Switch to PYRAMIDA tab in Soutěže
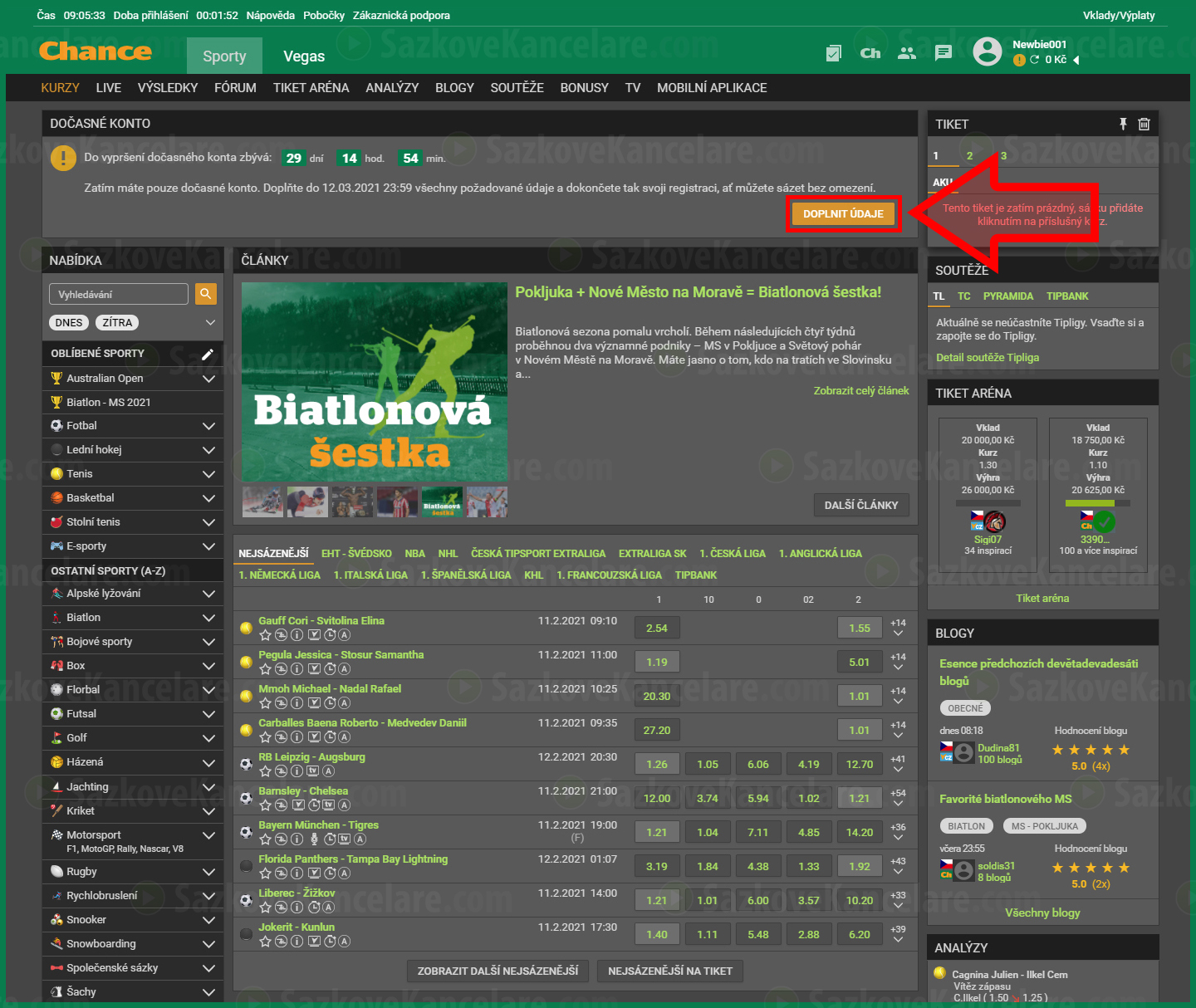The height and width of the screenshot is (1008, 1196). [1008, 296]
